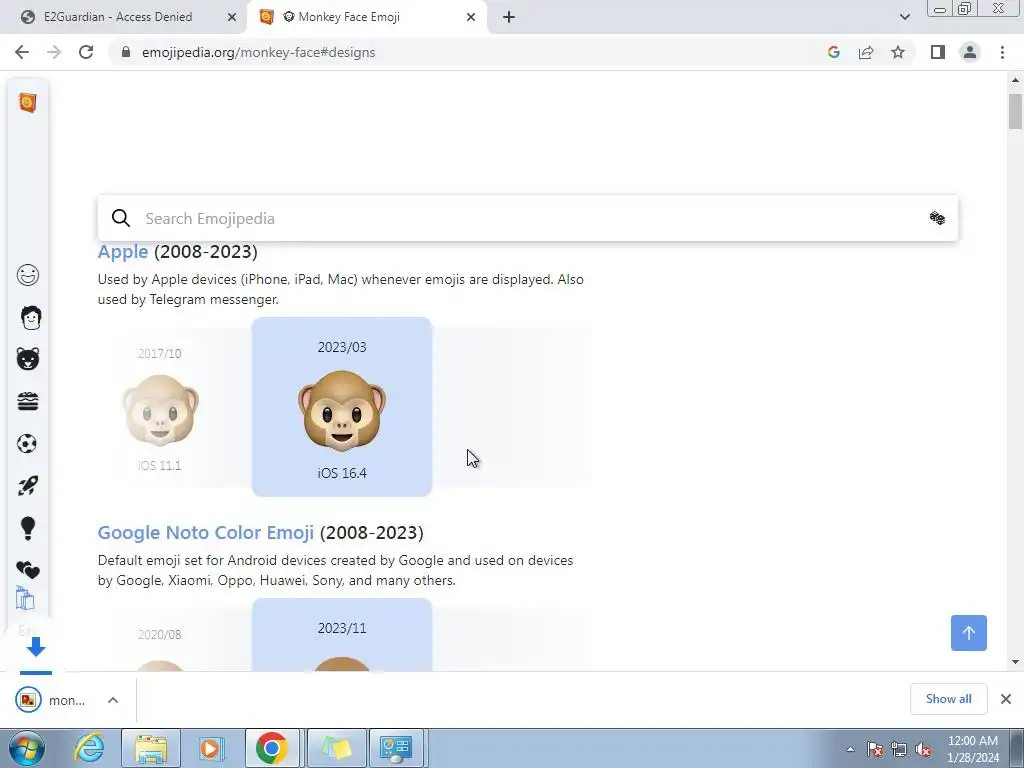Click the Google icon in address bar

pyautogui.click(x=833, y=52)
